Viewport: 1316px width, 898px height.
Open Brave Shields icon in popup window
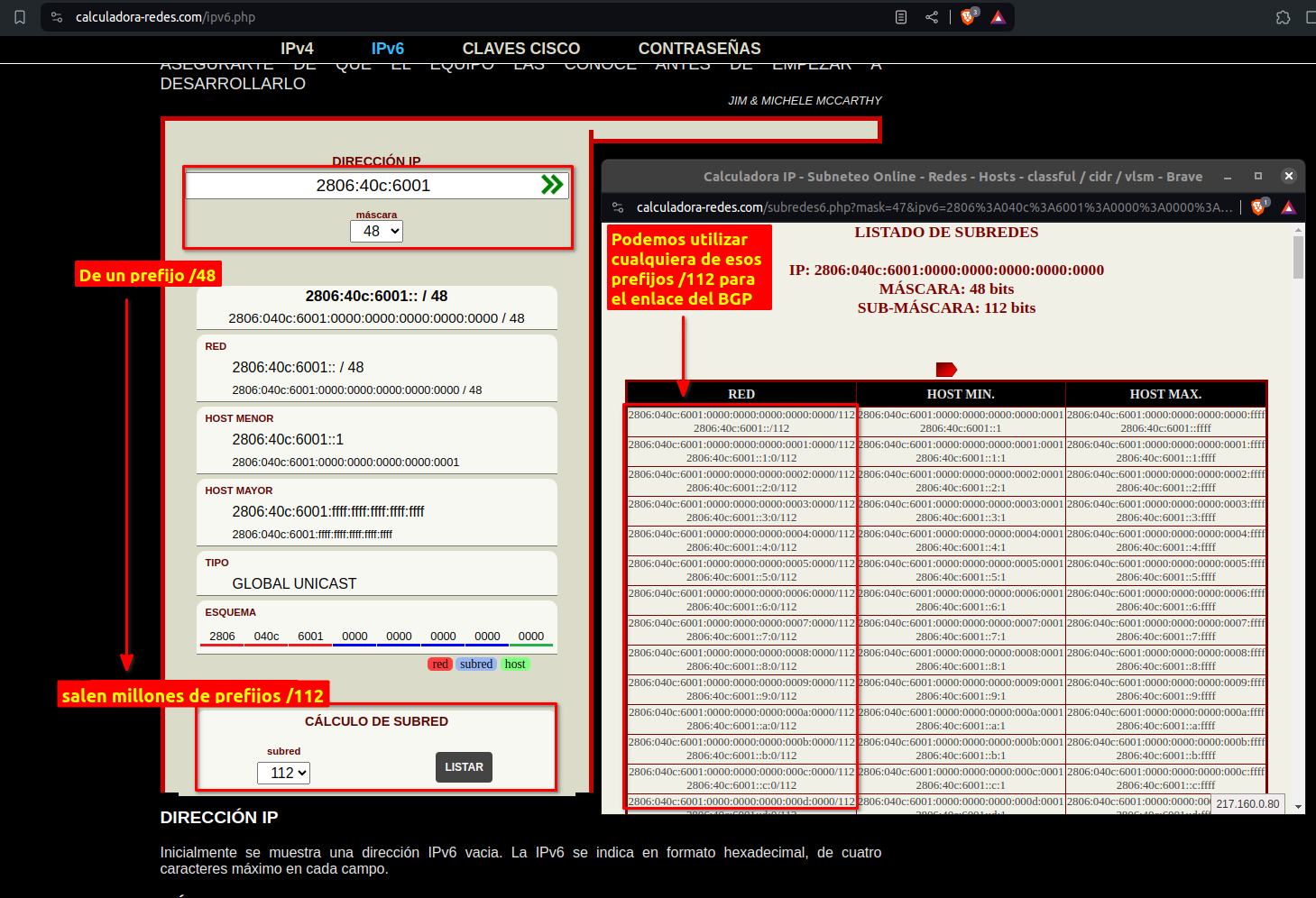[1258, 207]
